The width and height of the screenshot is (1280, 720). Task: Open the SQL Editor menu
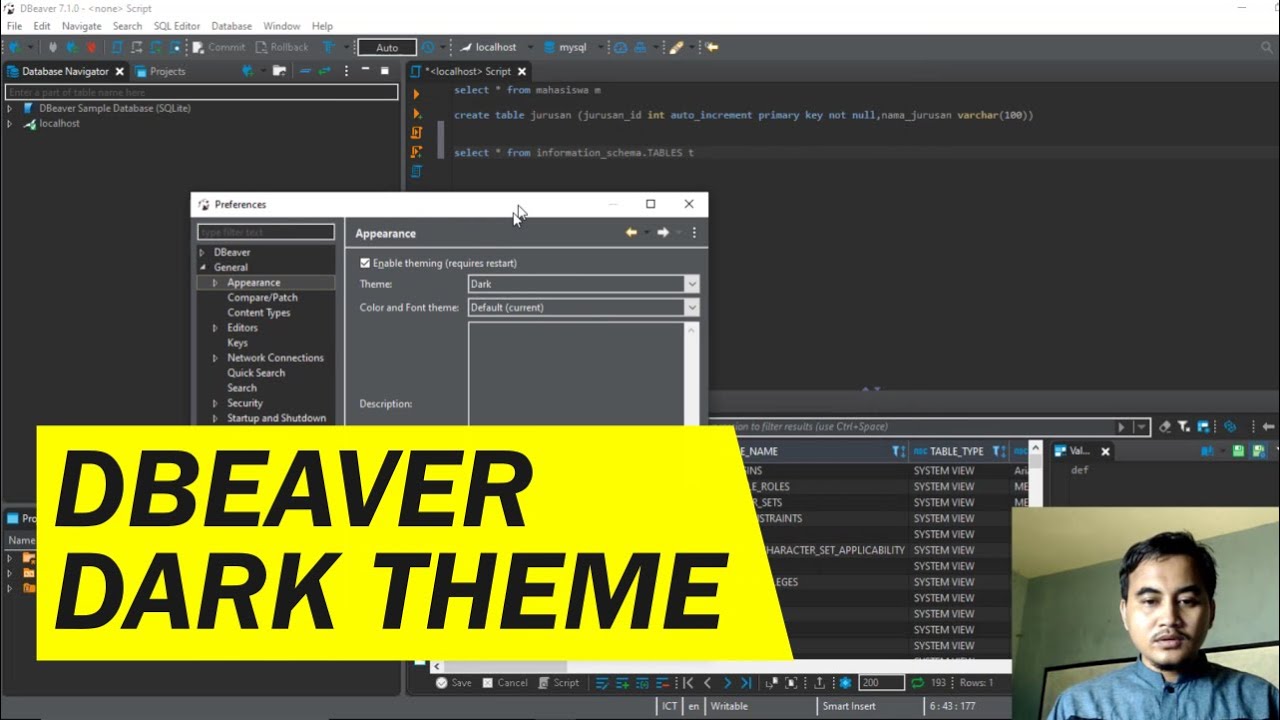pos(177,26)
